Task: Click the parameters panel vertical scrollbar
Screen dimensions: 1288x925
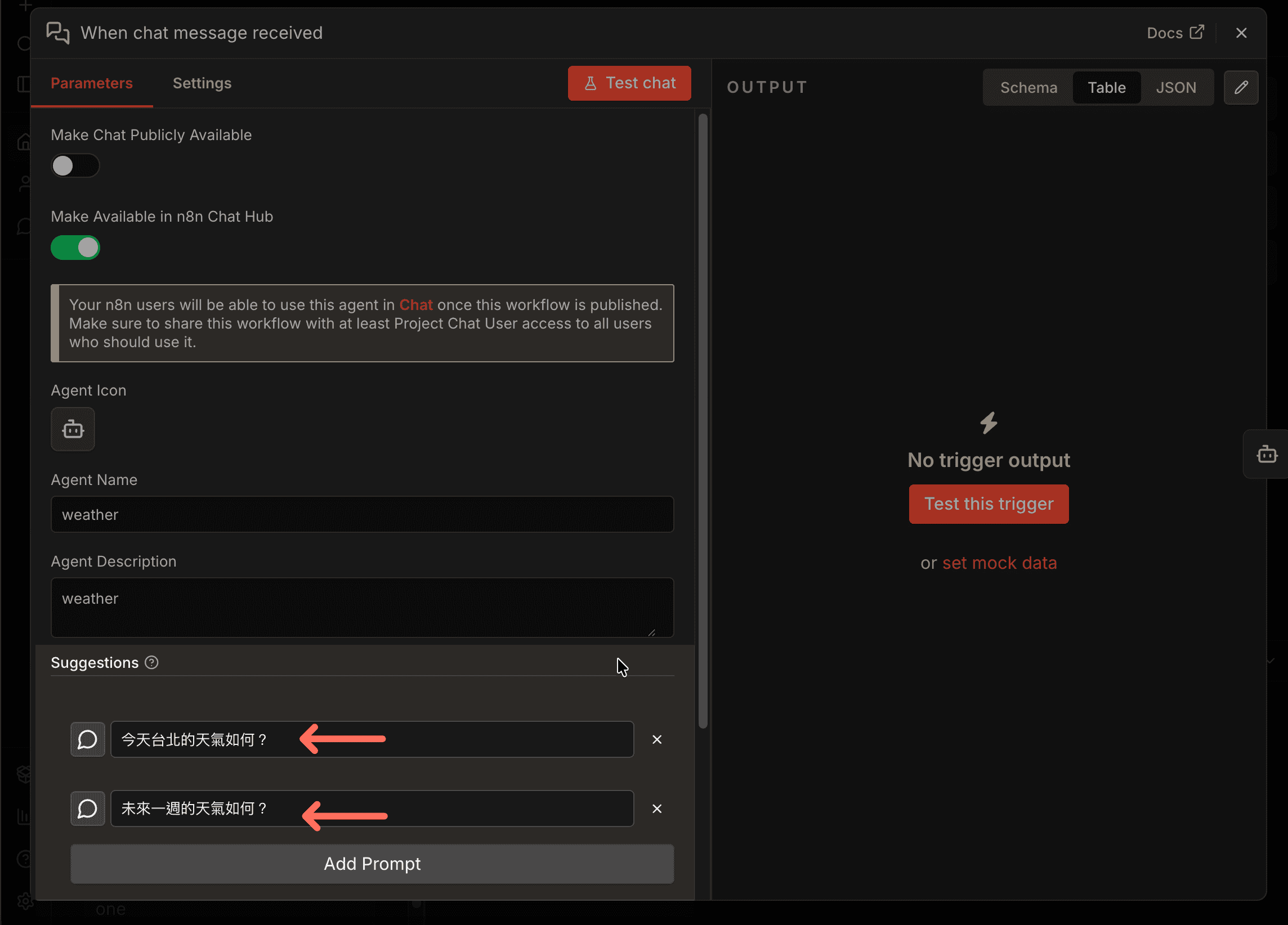Action: click(x=703, y=420)
